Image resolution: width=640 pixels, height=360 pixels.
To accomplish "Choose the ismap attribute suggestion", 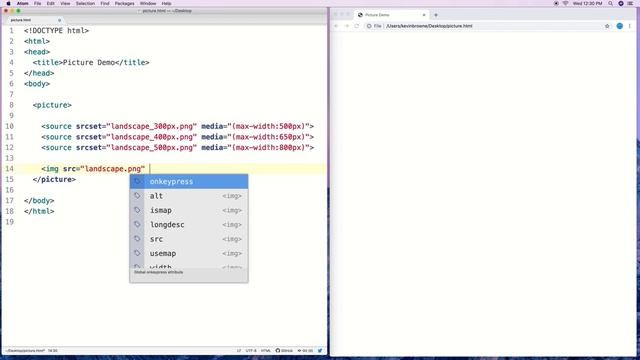I will click(x=189, y=210).
